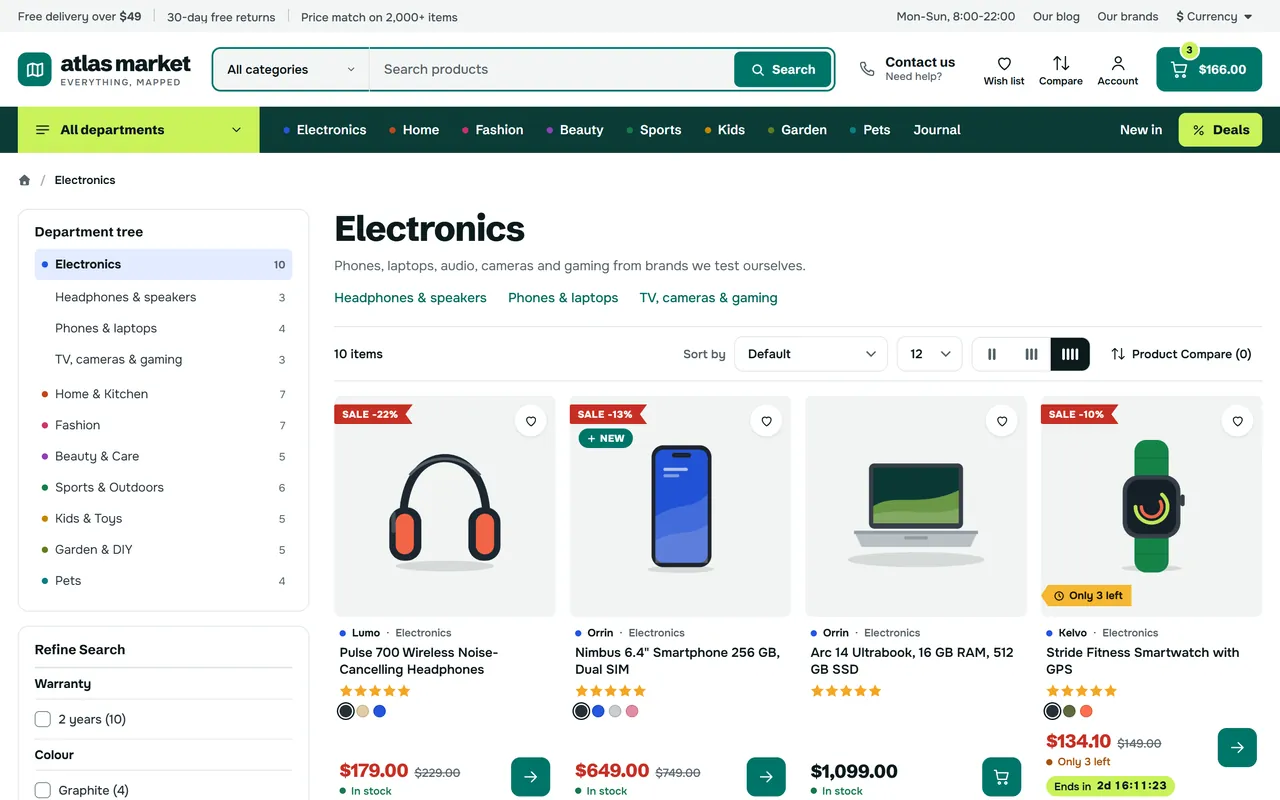Open Nimbus smartphone options arrow button
The height and width of the screenshot is (800, 1280).
point(766,777)
